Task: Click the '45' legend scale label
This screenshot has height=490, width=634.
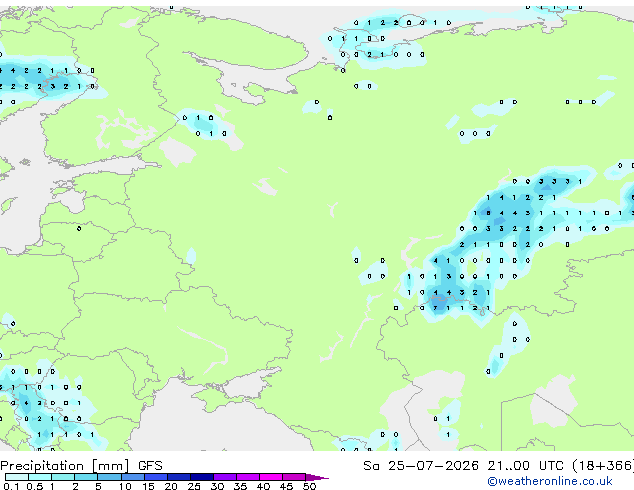Action: pos(286,486)
